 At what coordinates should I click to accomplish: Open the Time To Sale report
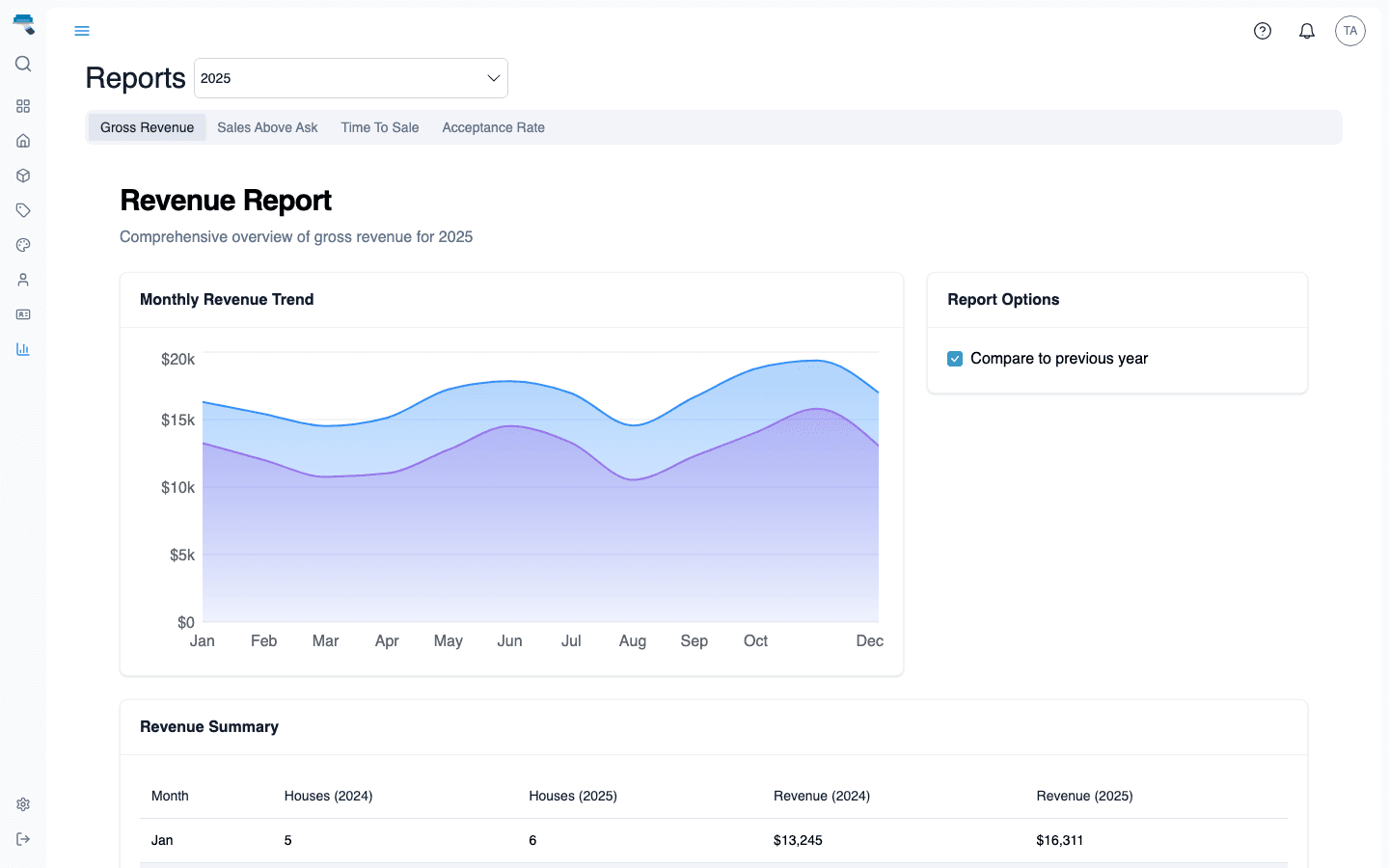click(x=379, y=126)
